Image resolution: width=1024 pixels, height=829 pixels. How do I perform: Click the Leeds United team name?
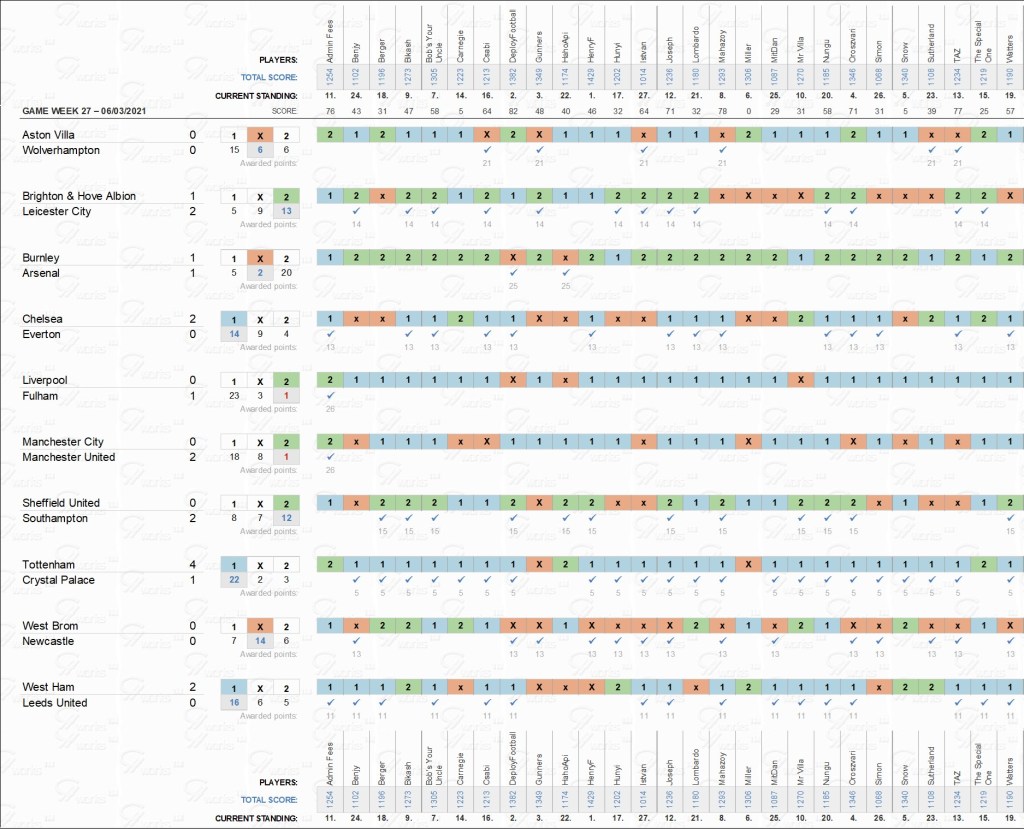click(x=55, y=703)
